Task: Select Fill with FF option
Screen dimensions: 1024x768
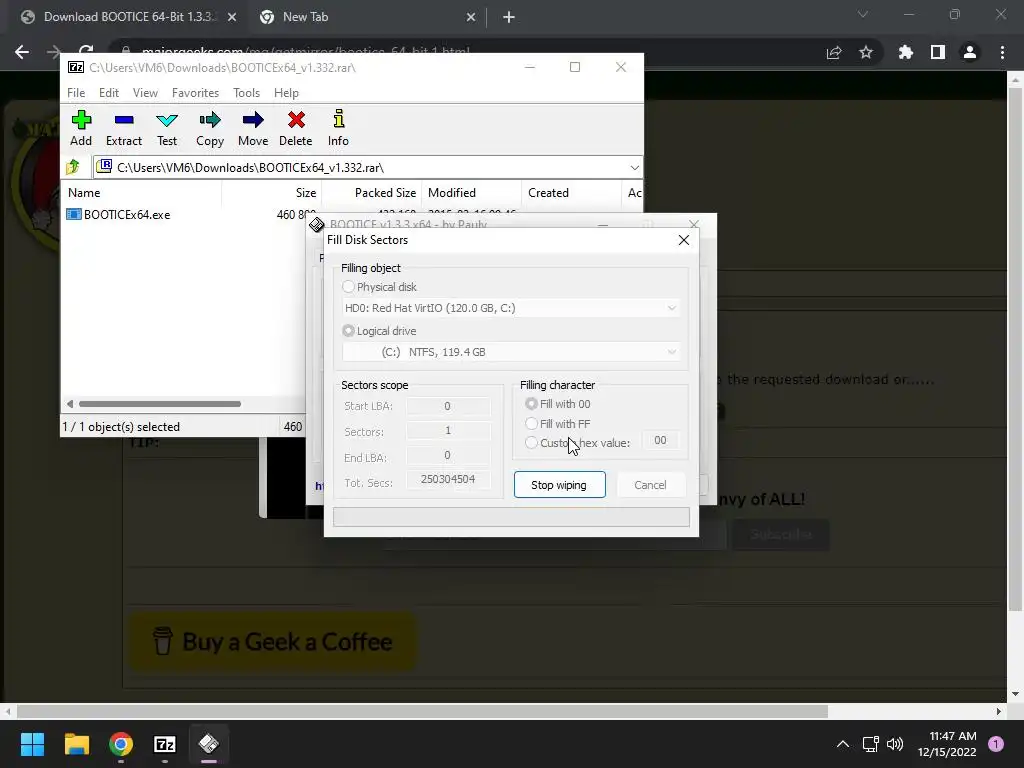Action: point(532,424)
